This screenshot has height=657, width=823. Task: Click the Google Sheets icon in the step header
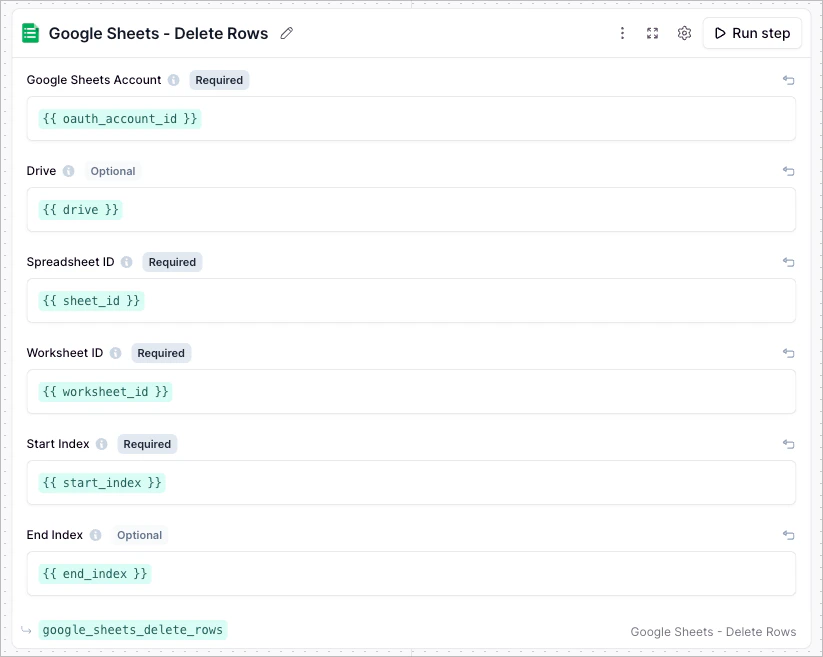coord(30,33)
